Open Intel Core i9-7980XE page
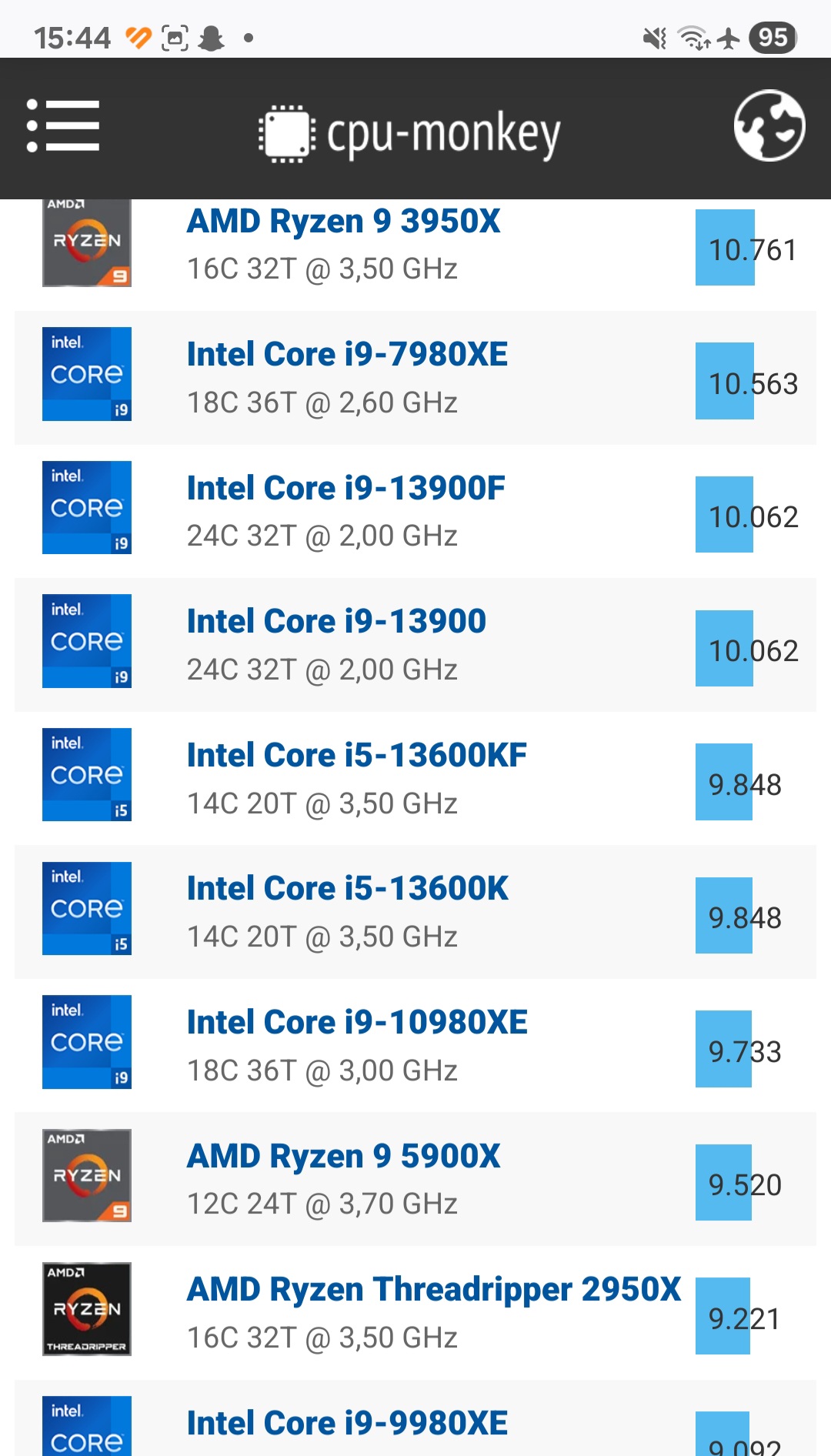 pos(347,355)
